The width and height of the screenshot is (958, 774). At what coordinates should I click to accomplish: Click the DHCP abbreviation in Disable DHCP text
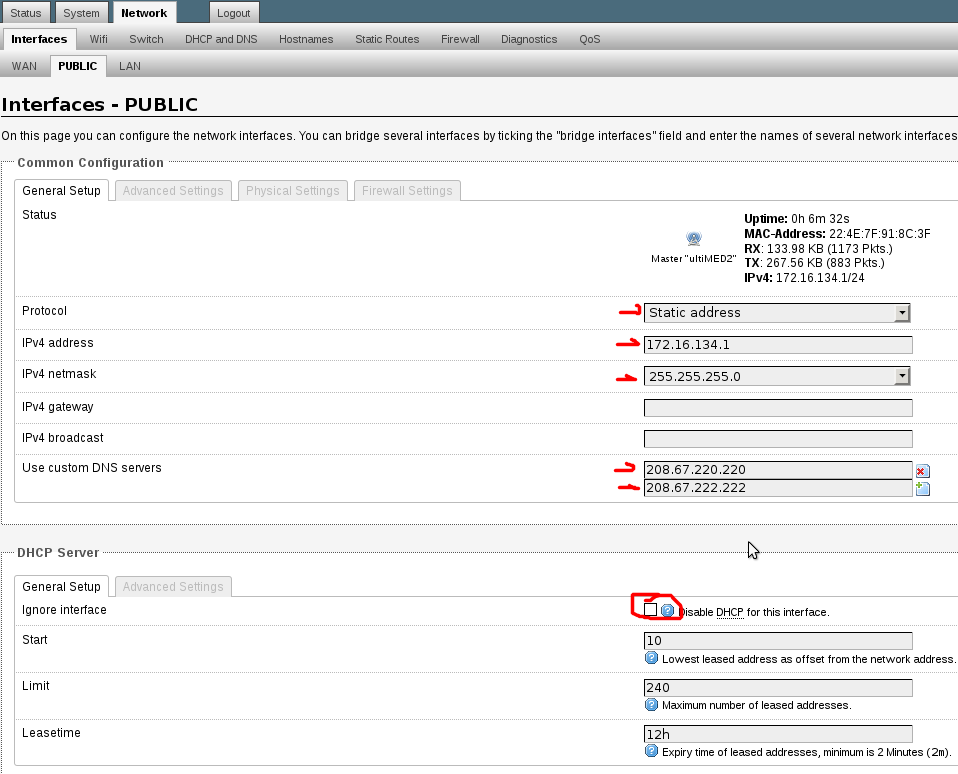click(x=729, y=612)
